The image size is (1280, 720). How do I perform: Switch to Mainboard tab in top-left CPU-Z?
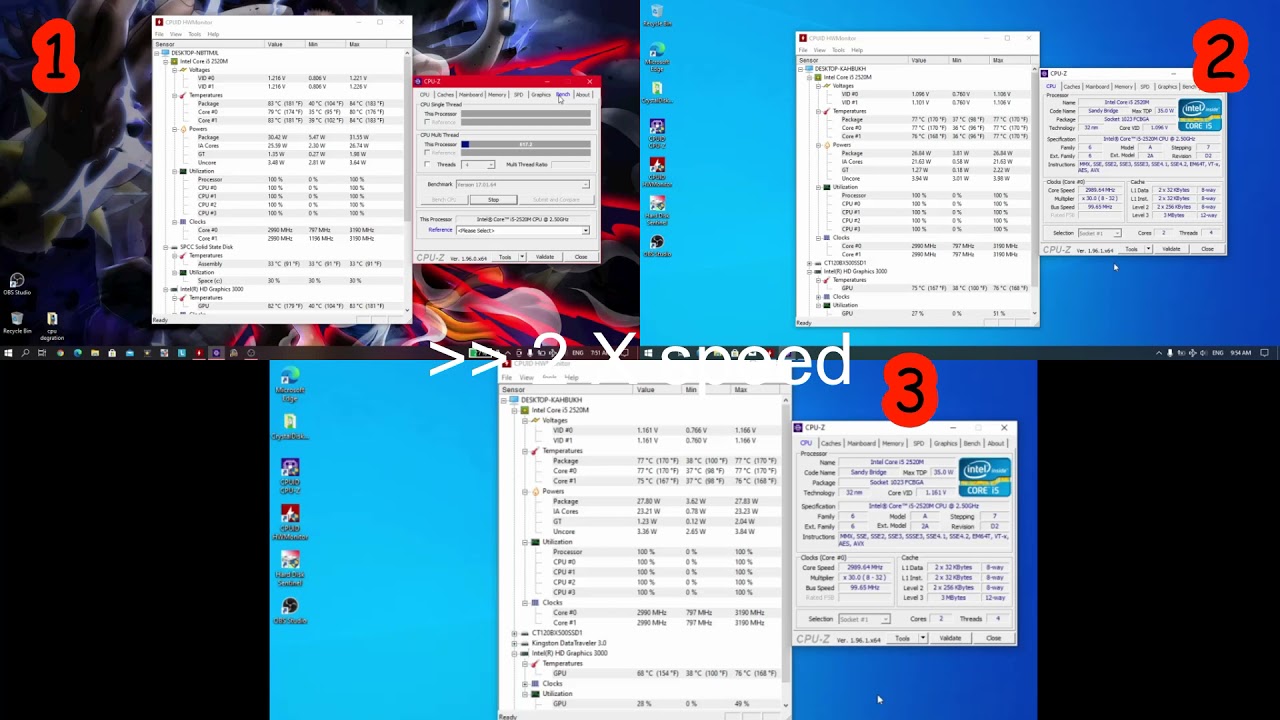point(471,95)
